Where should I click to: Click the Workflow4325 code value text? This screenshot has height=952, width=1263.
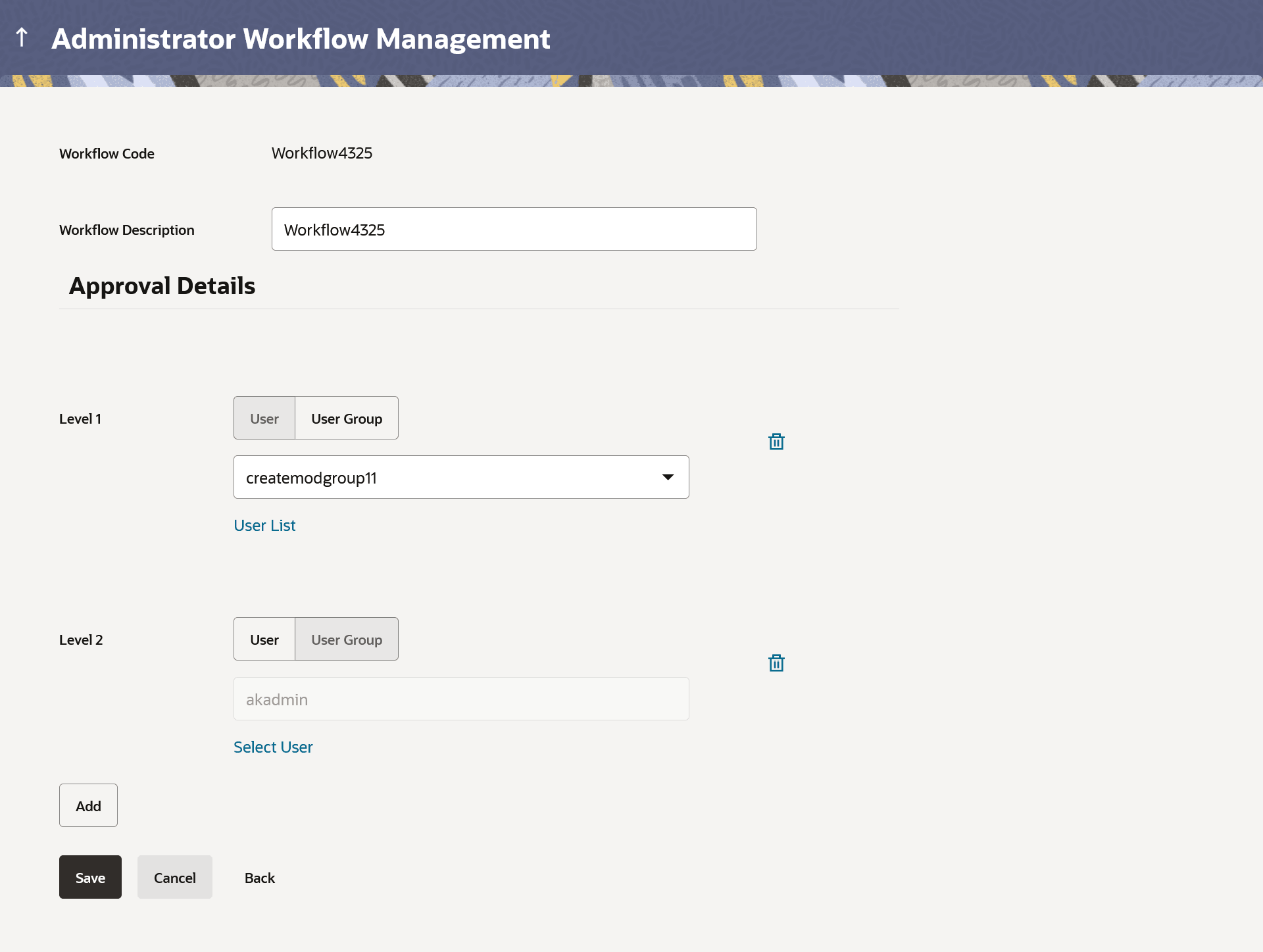[x=322, y=153]
